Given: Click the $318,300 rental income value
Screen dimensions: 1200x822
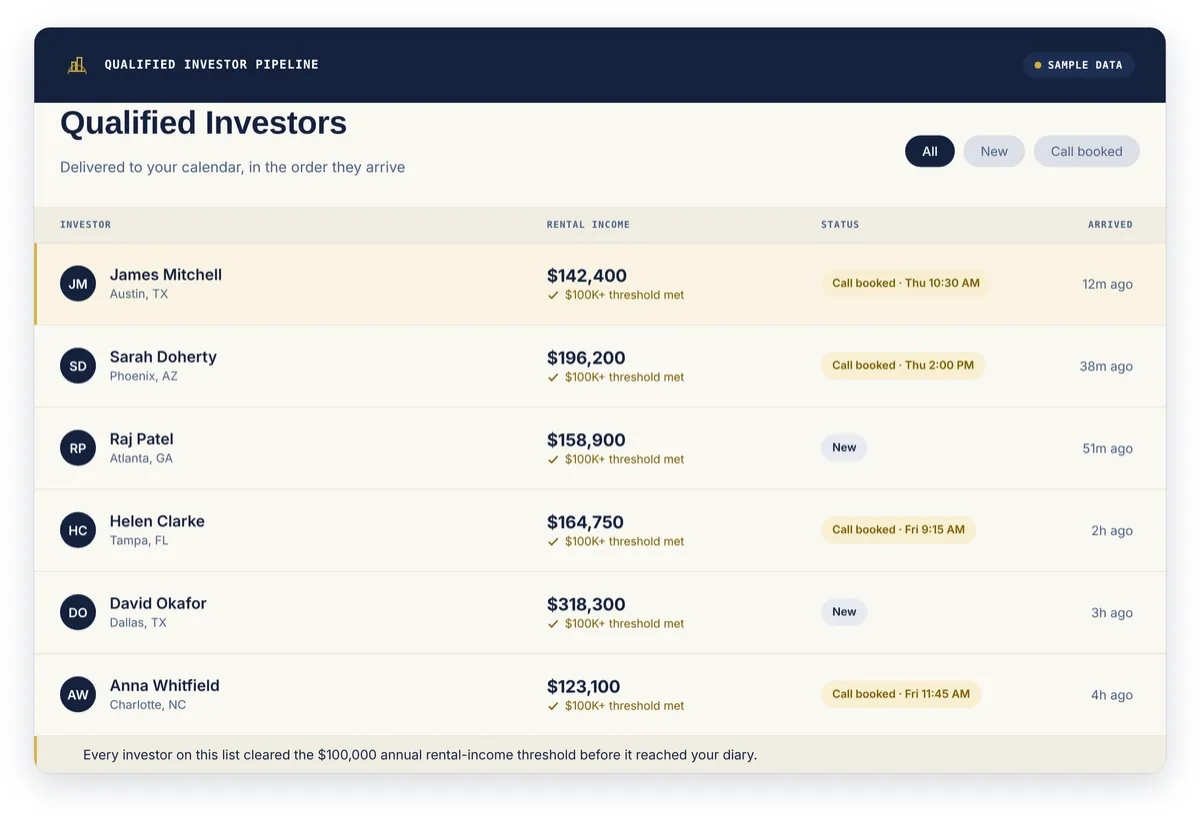Looking at the screenshot, I should 586,604.
